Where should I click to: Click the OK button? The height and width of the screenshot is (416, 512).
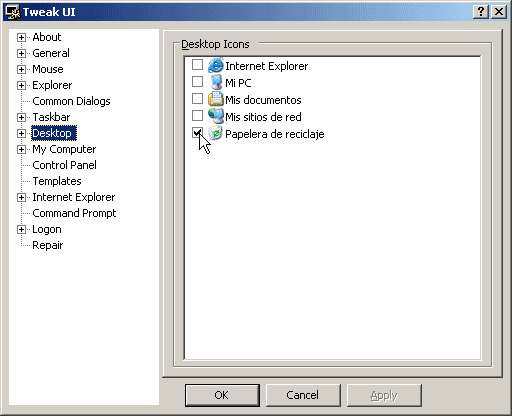[x=222, y=395]
